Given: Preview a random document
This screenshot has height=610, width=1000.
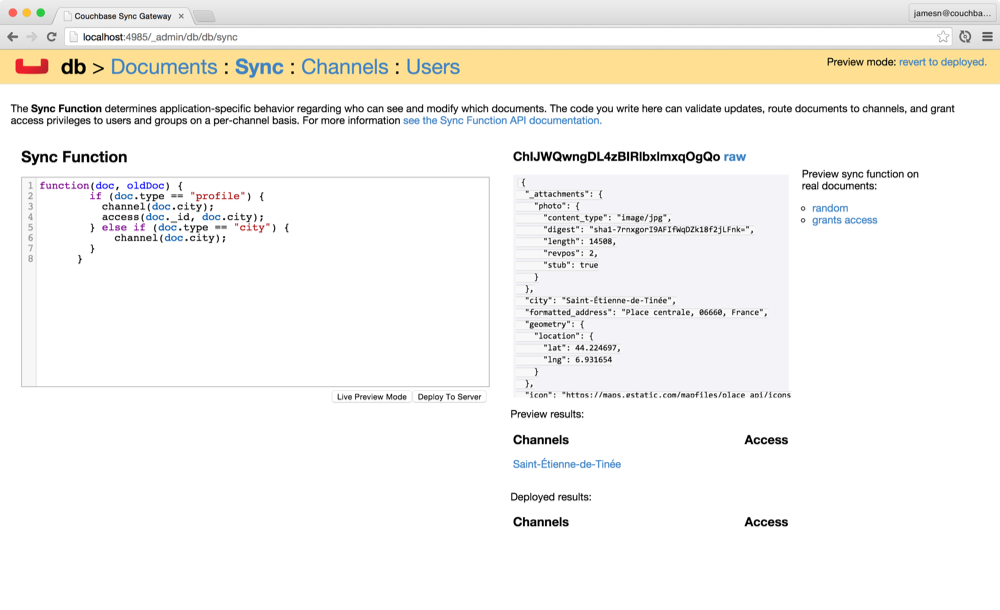Looking at the screenshot, I should (x=830, y=208).
